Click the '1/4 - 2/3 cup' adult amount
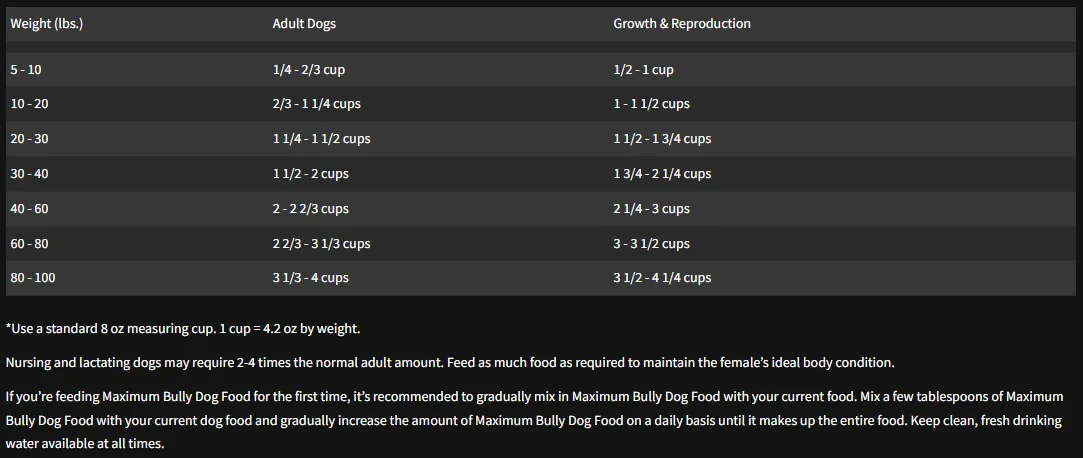The width and height of the screenshot is (1083, 458). (x=308, y=70)
